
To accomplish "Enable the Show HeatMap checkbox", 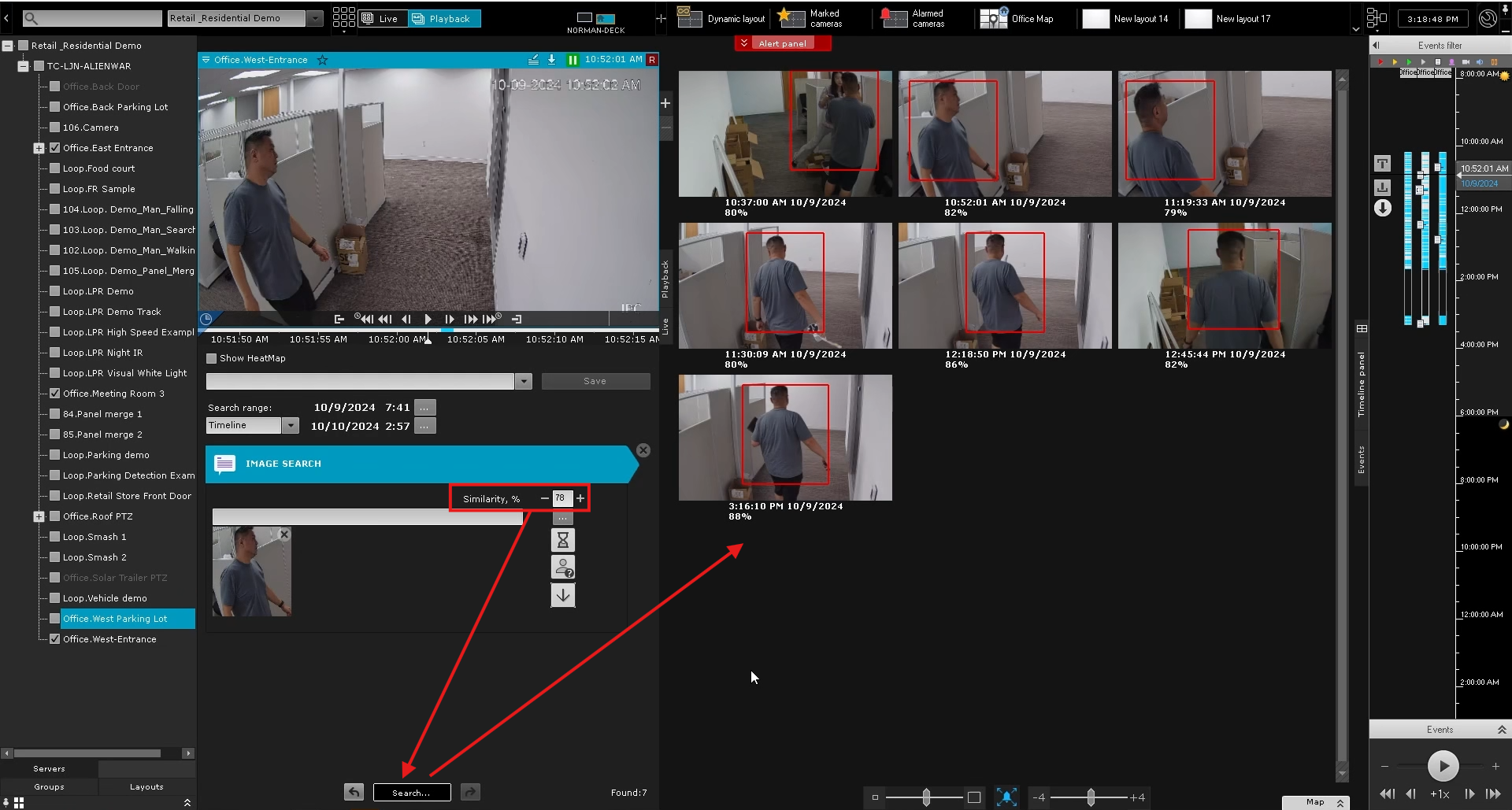I will click(211, 358).
